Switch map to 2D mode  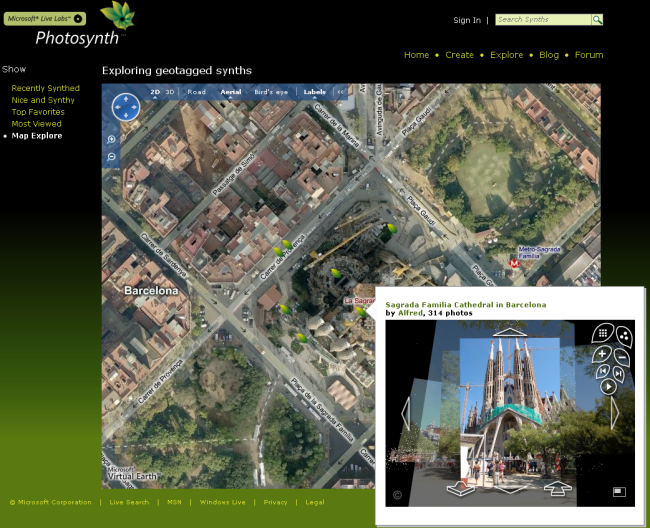coord(155,92)
